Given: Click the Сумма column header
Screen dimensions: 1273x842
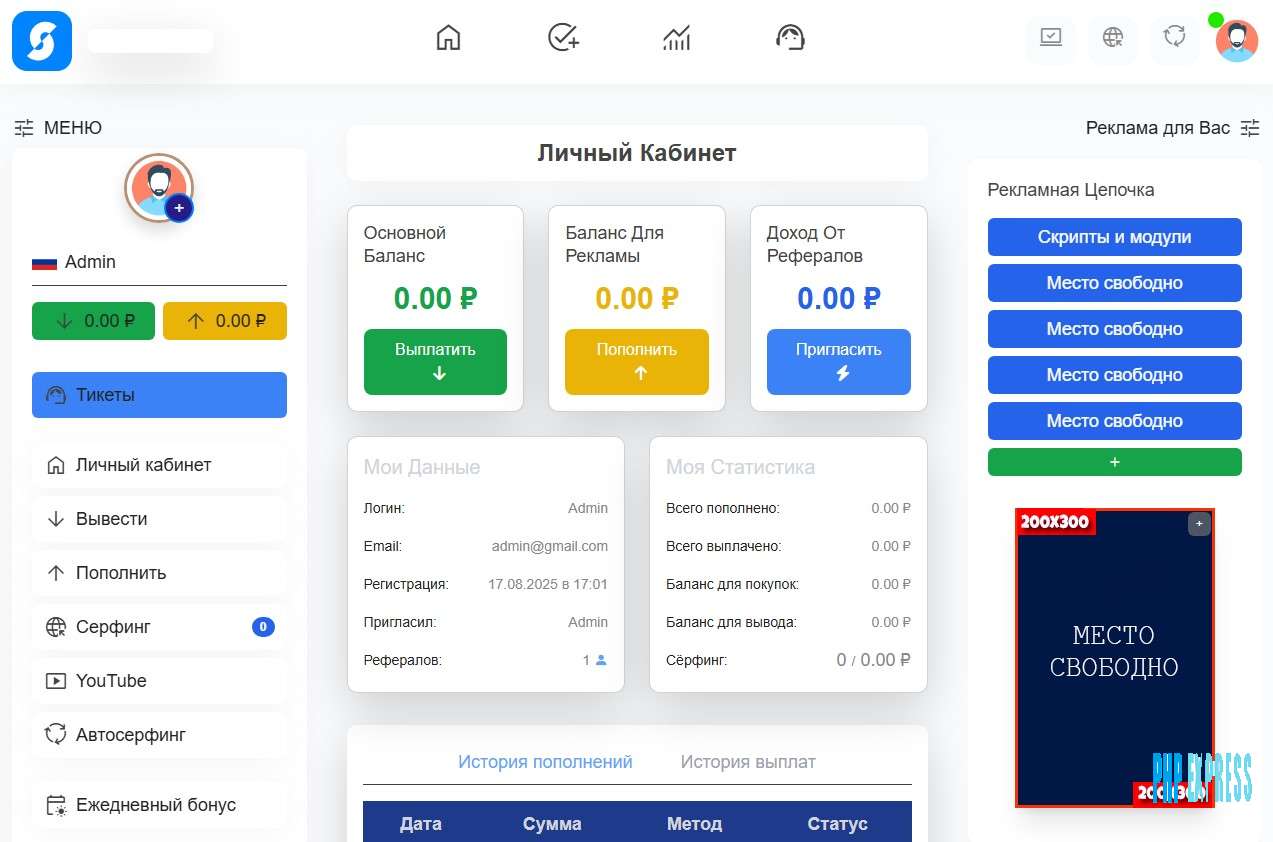Looking at the screenshot, I should 552,824.
